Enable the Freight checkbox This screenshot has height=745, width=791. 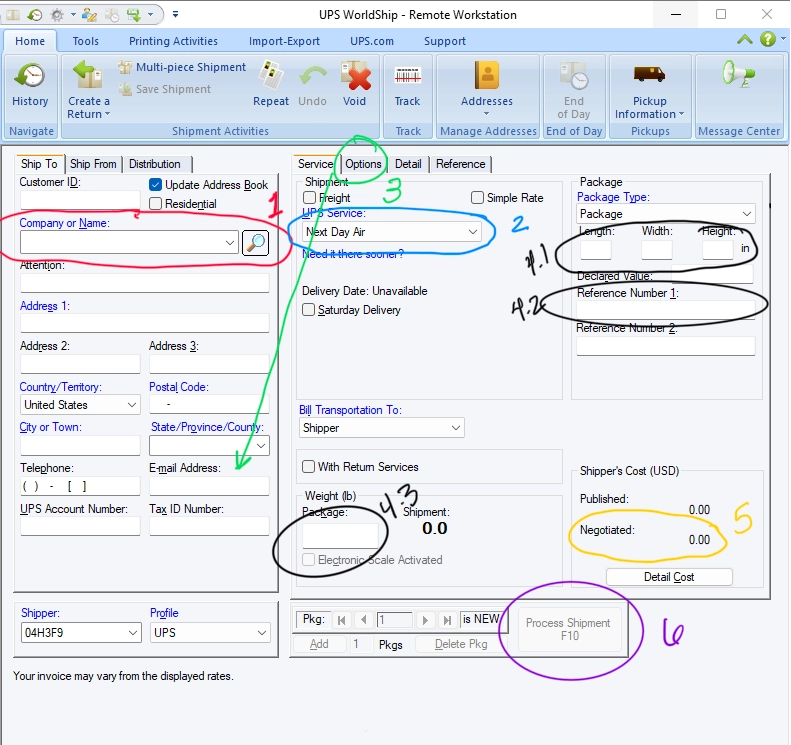tap(310, 198)
